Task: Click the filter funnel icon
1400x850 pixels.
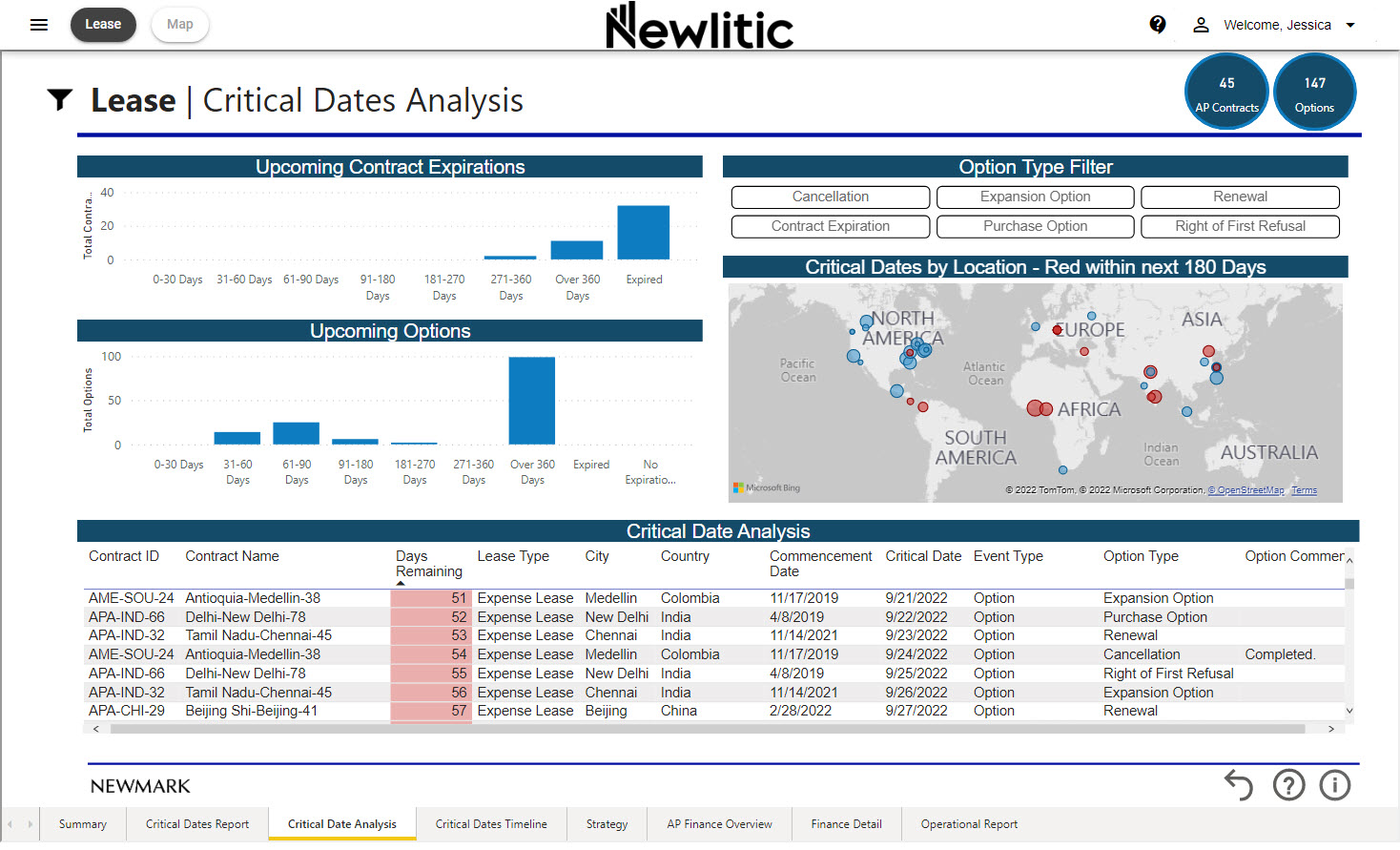Action: tap(60, 99)
